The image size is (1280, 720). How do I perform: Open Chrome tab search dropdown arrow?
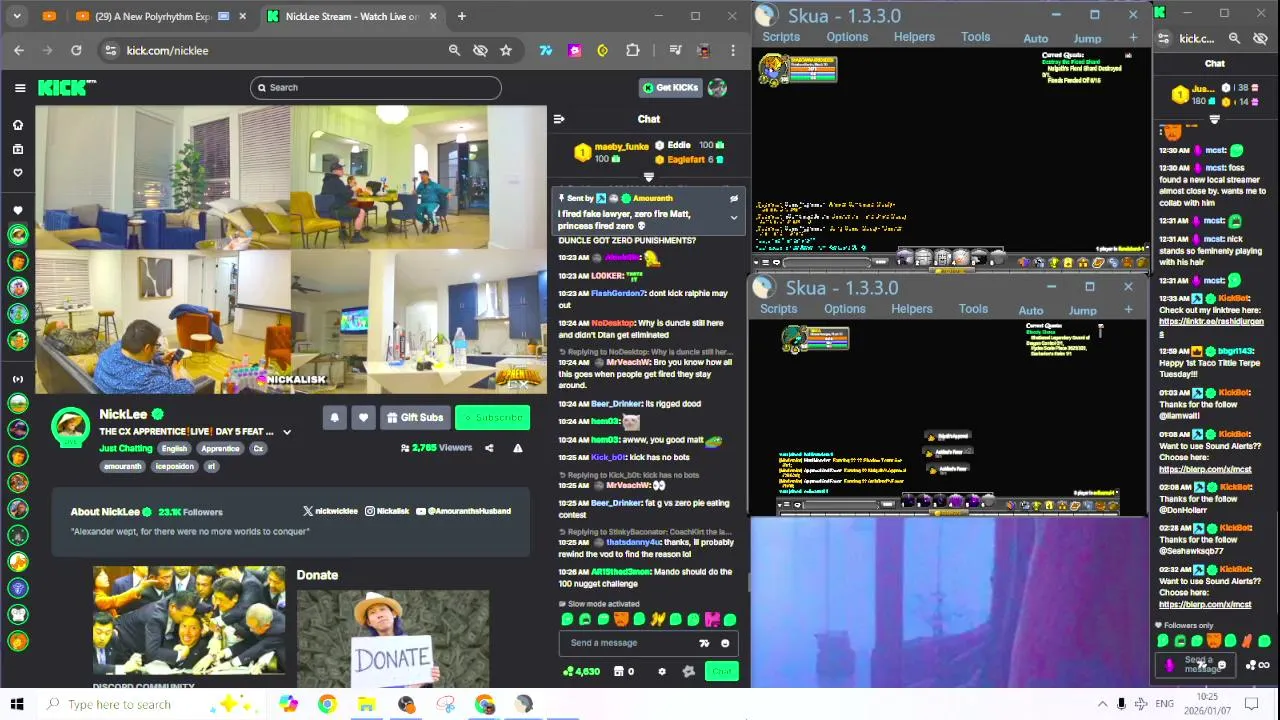tap(17, 16)
